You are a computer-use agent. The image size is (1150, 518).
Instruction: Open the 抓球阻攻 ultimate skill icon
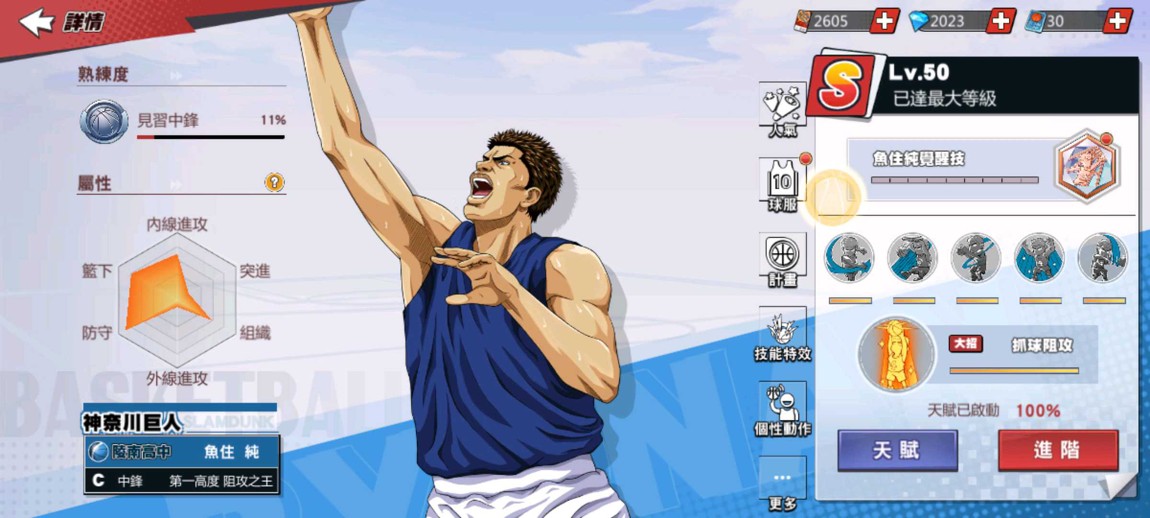tap(897, 354)
